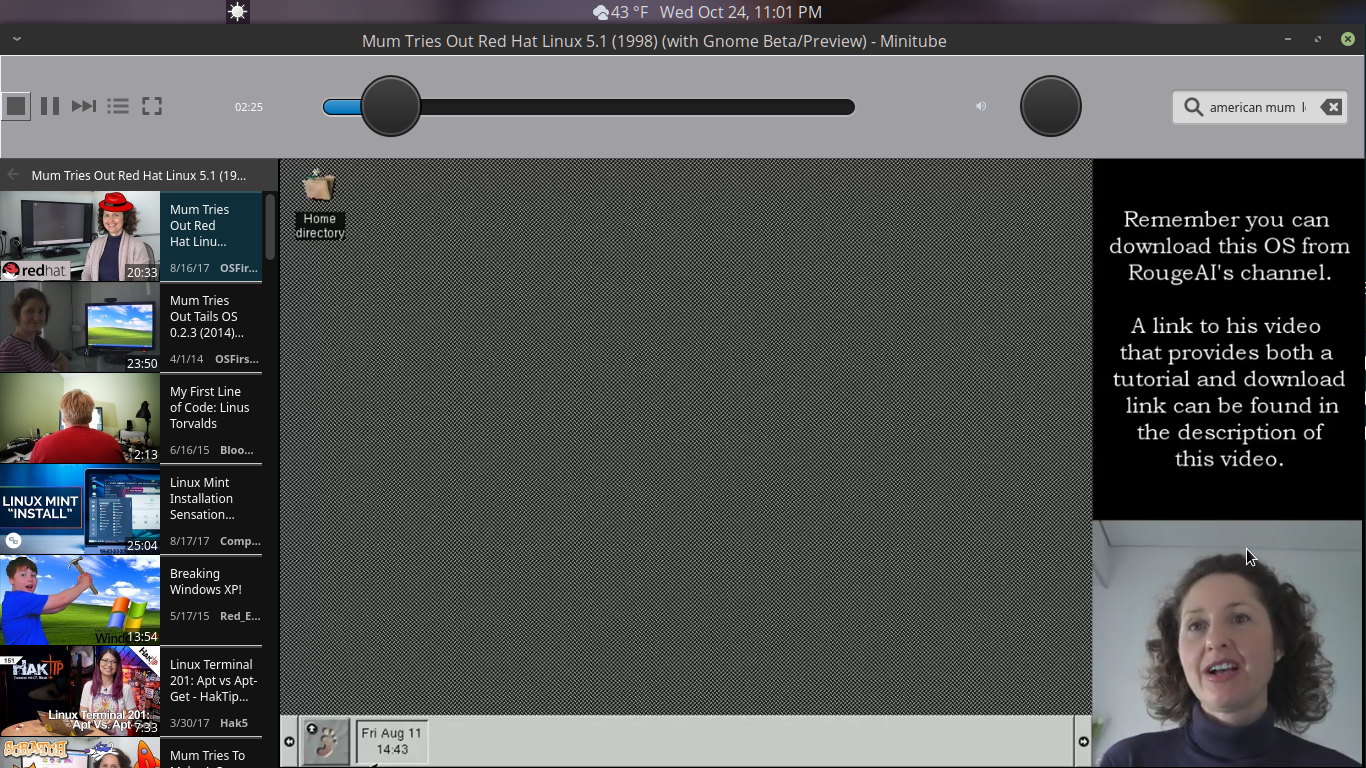Open Breaking Windows XP! video
This screenshot has width=1366, height=768.
tap(131, 600)
